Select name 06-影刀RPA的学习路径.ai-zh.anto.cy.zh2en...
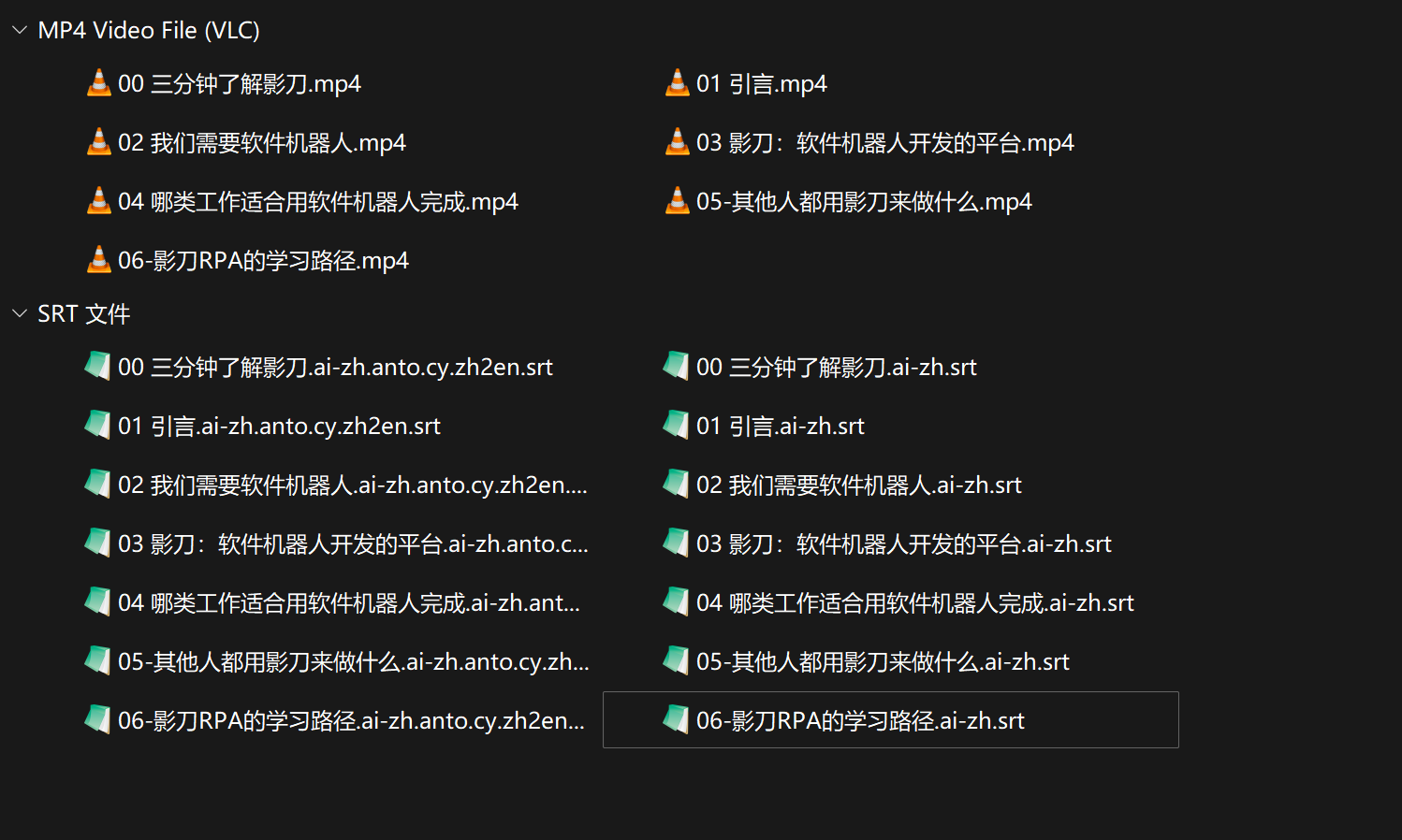The image size is (1402, 840). point(351,720)
